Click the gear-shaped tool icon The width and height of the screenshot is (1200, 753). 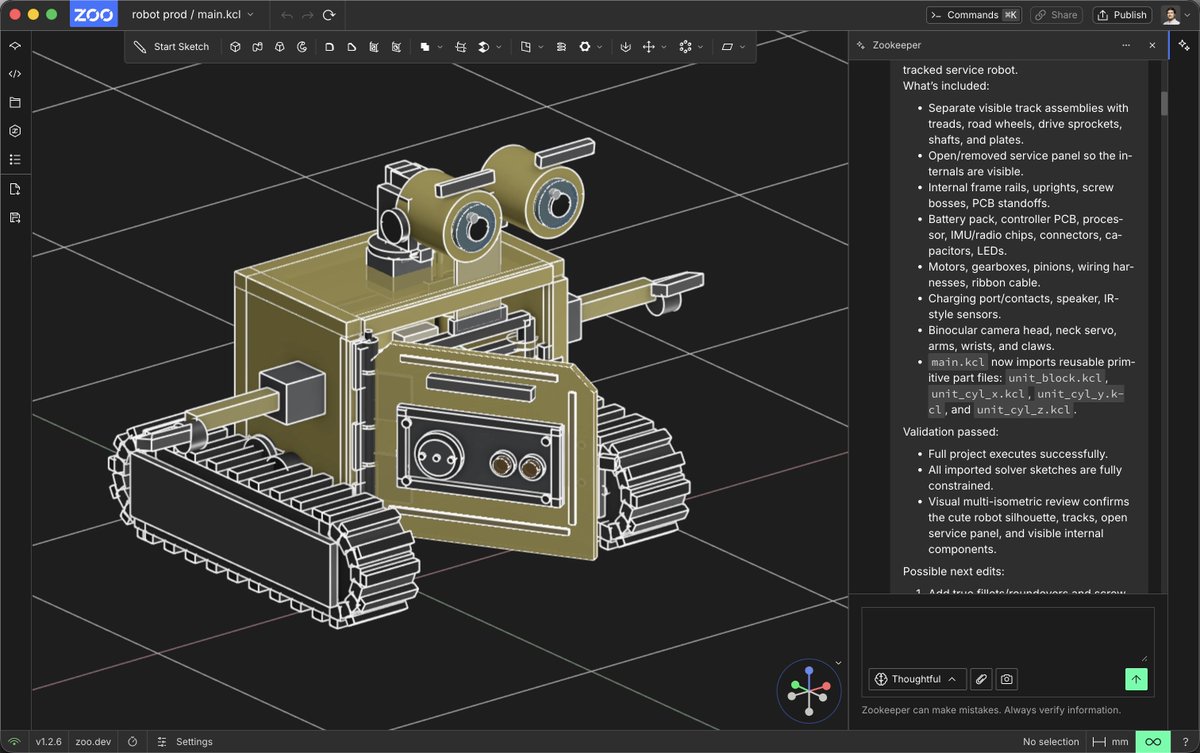click(585, 47)
